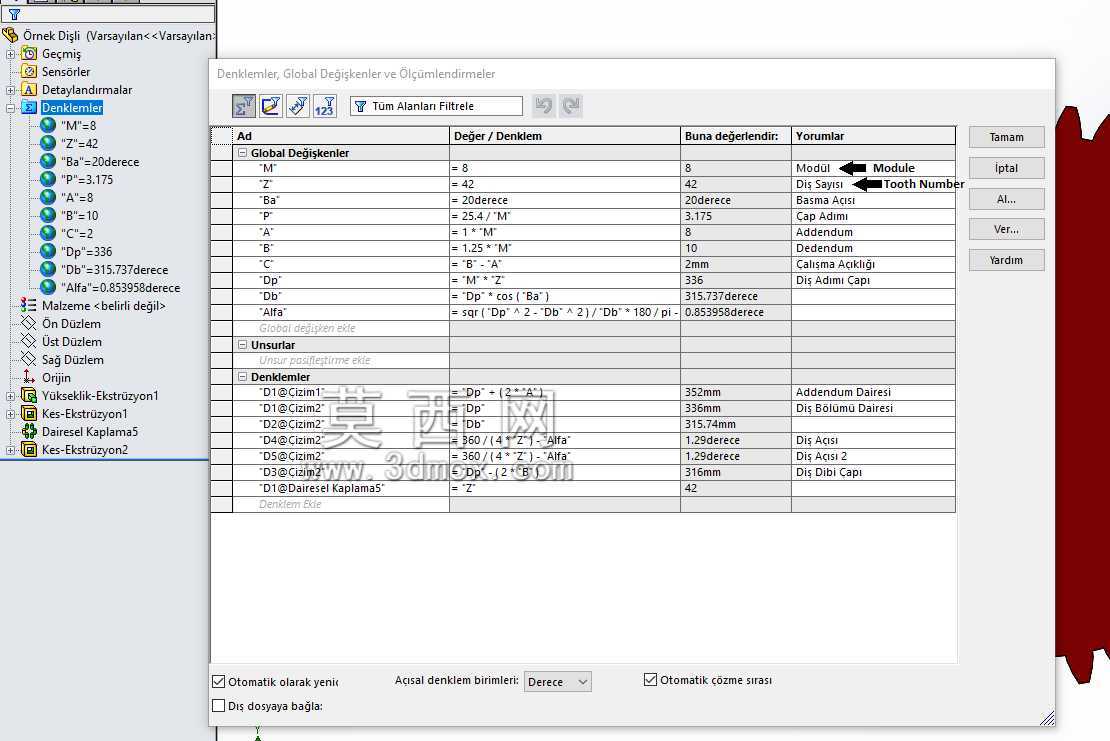Click the feature tree filter funnel icon
1110x741 pixels.
(x=14, y=14)
